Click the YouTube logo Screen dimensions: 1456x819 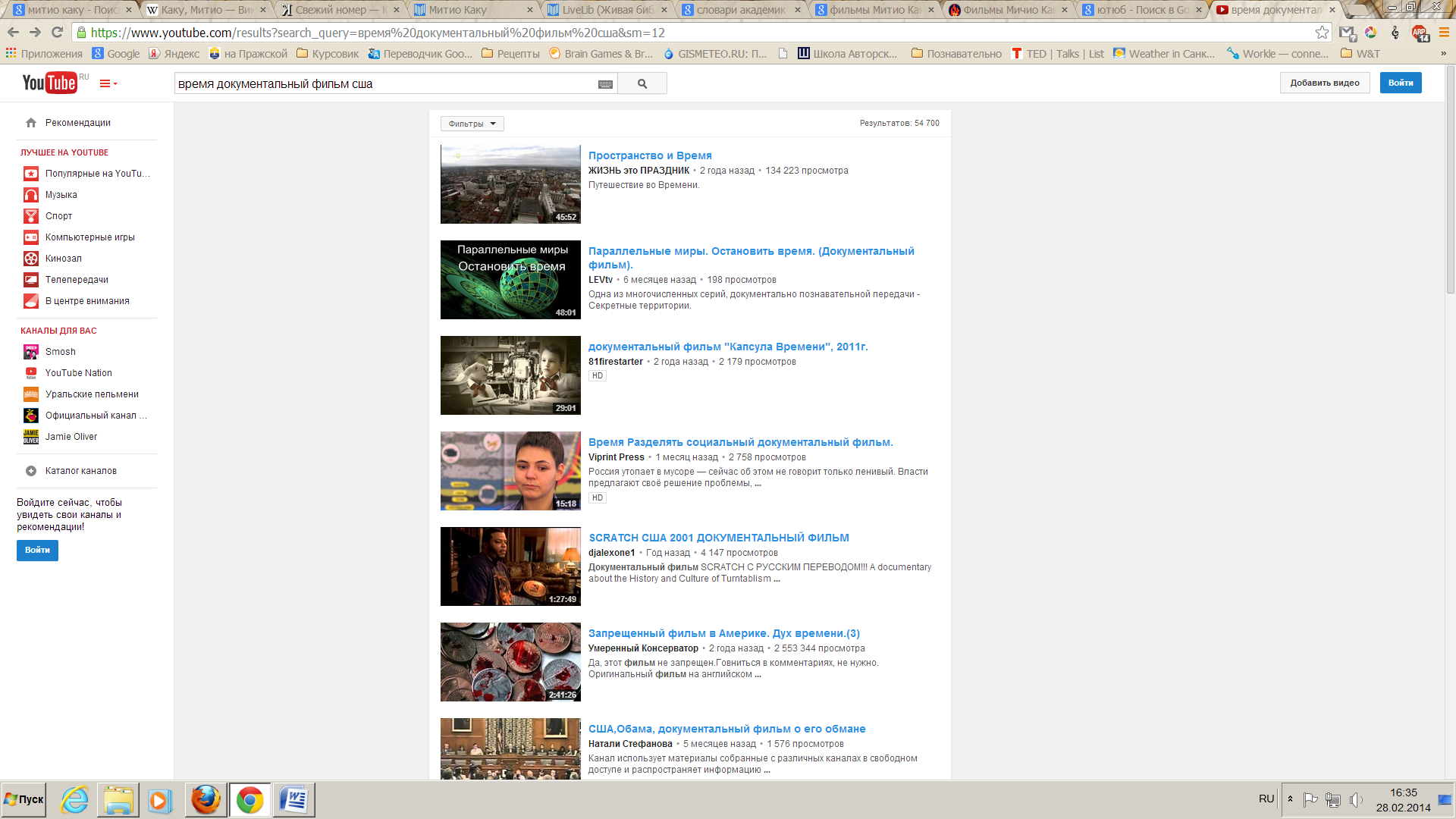(50, 83)
